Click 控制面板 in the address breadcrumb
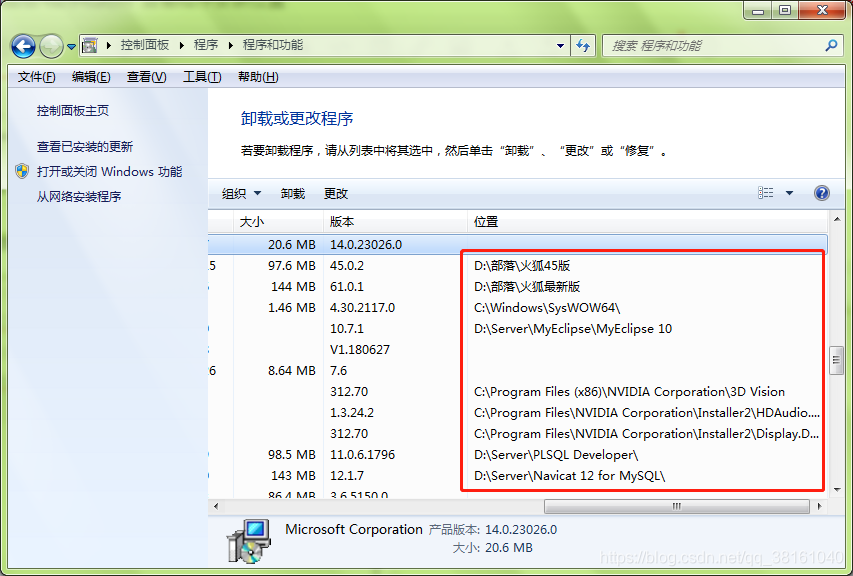 pyautogui.click(x=145, y=45)
